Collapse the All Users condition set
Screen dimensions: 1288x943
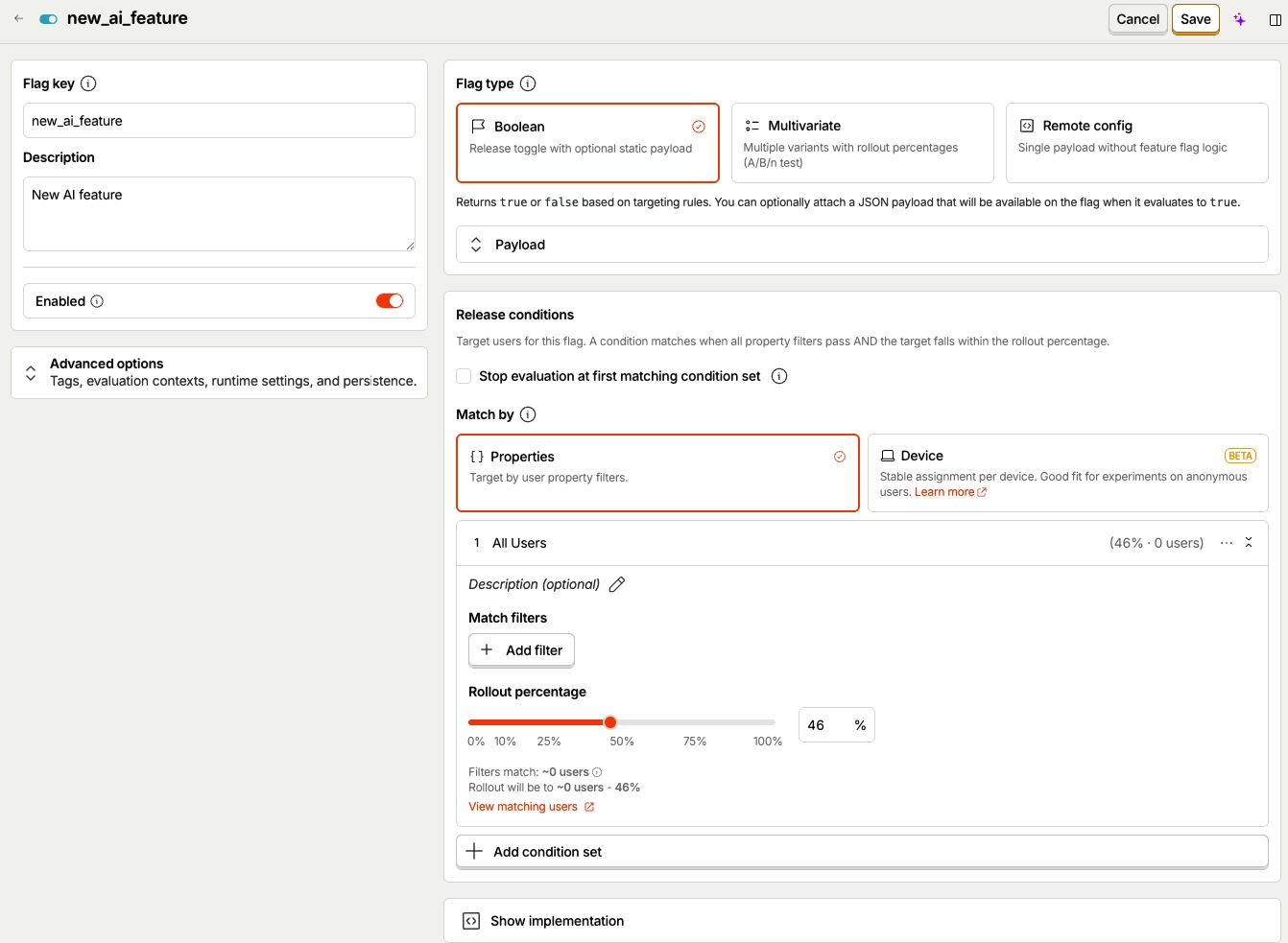[x=1249, y=543]
